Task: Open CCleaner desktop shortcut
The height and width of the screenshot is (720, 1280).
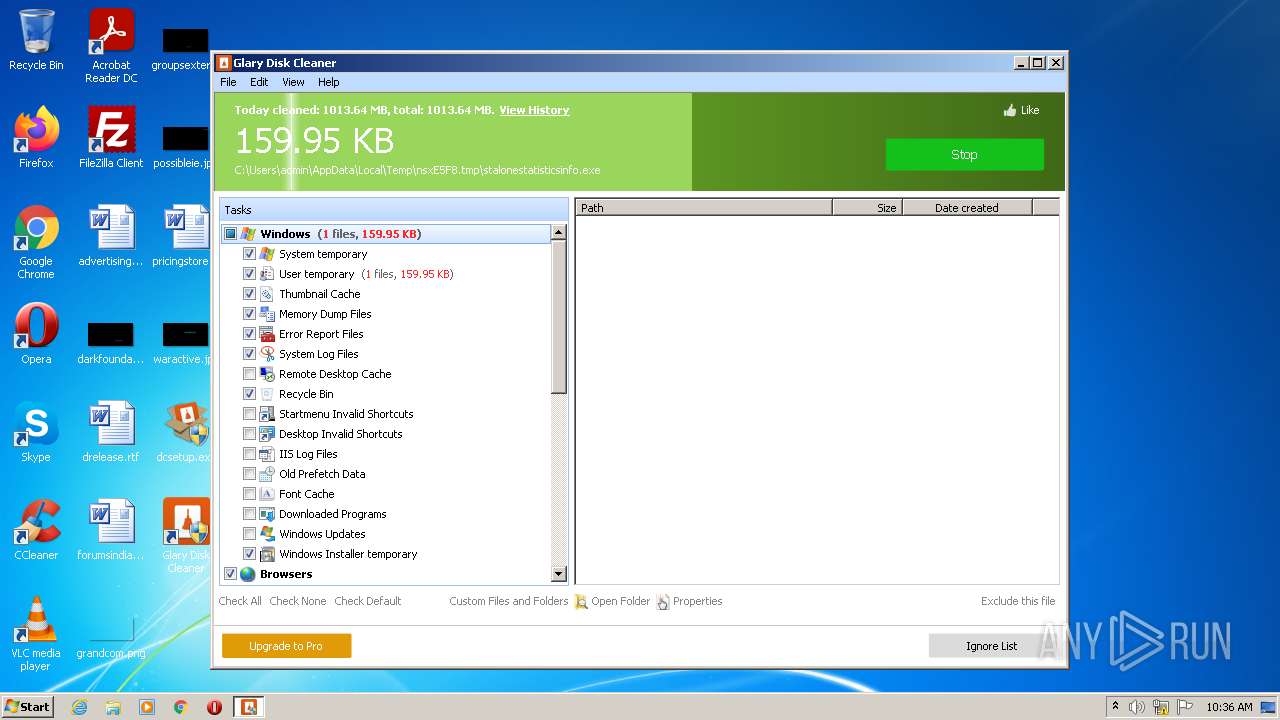Action: coord(36,530)
